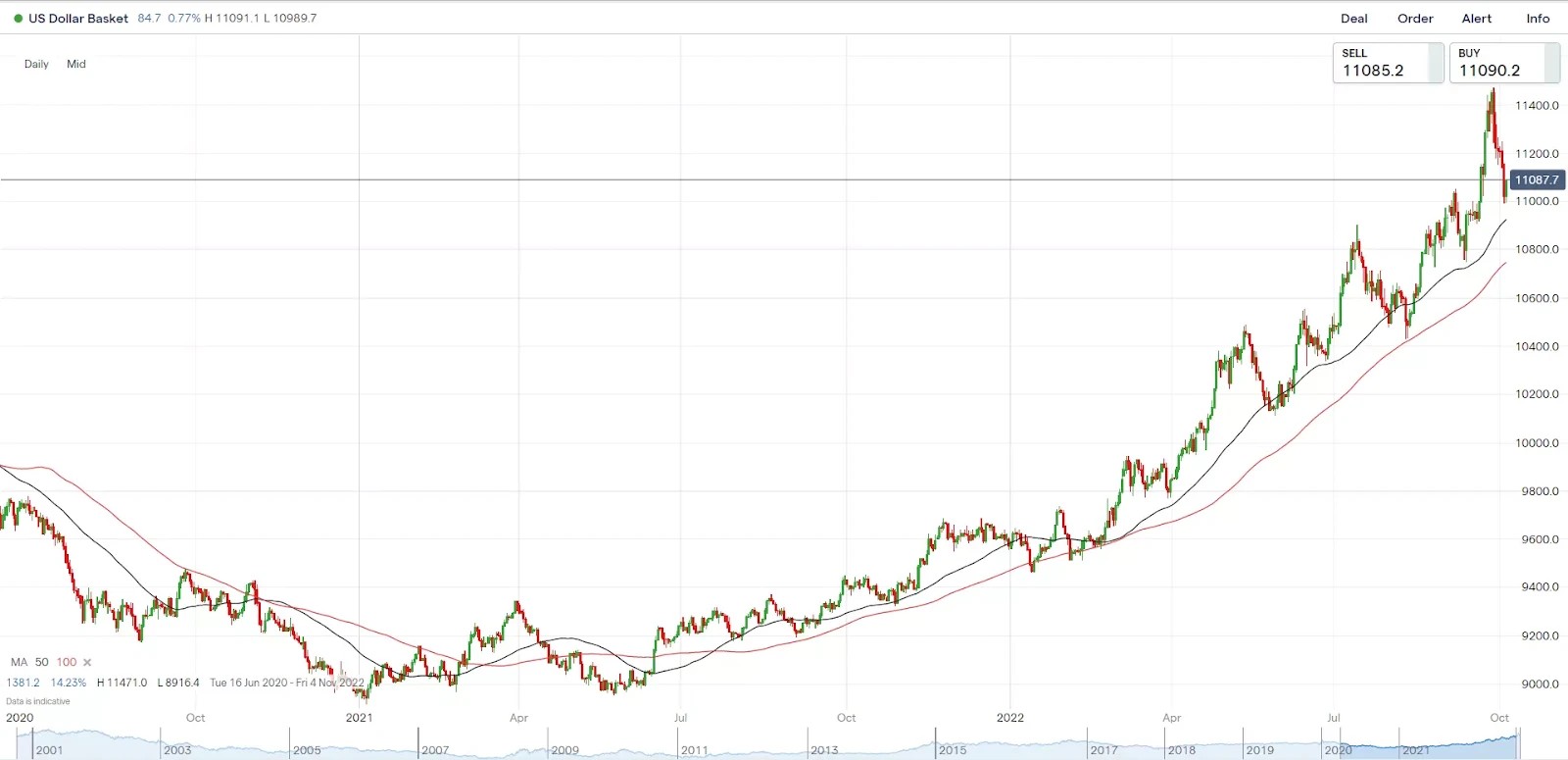Click the green market status dot

click(x=18, y=19)
